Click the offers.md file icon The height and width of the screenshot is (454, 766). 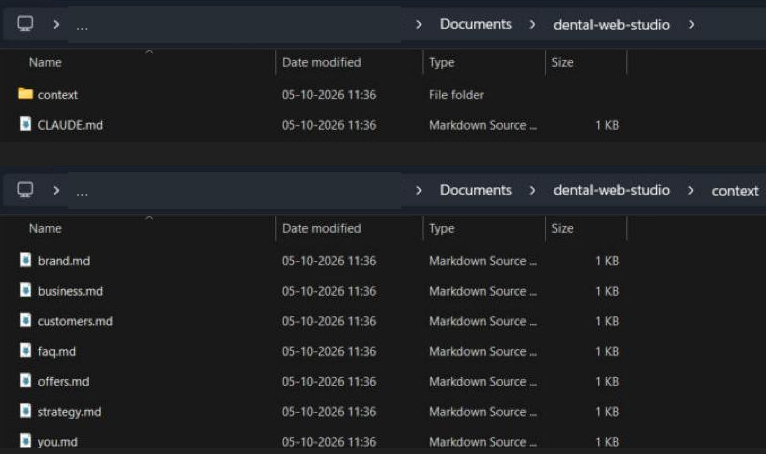pyautogui.click(x=25, y=380)
